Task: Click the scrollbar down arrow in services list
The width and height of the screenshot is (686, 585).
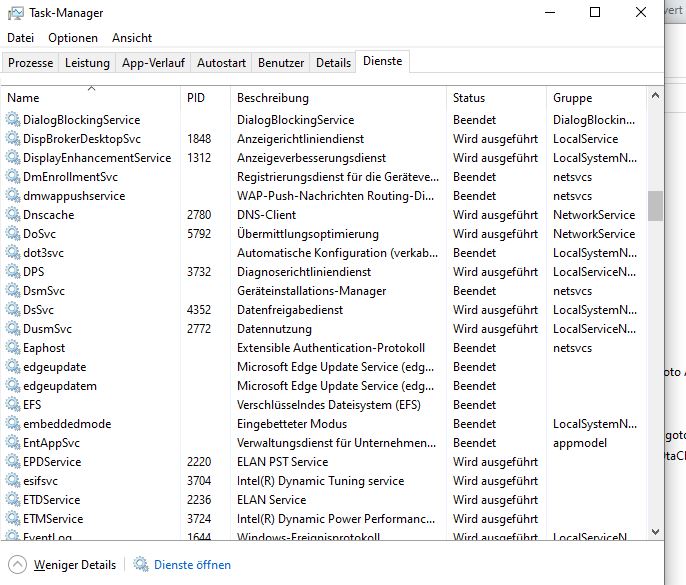Action: coord(655,532)
